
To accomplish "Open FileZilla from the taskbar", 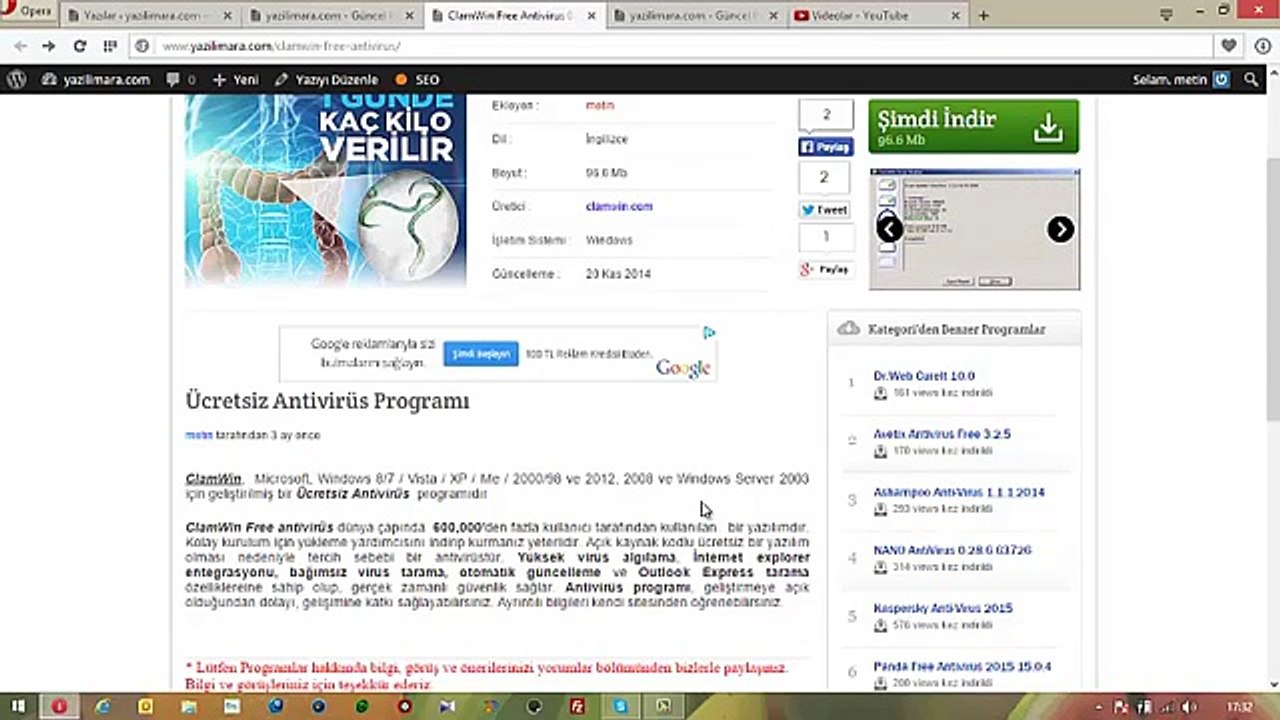I will point(577,706).
